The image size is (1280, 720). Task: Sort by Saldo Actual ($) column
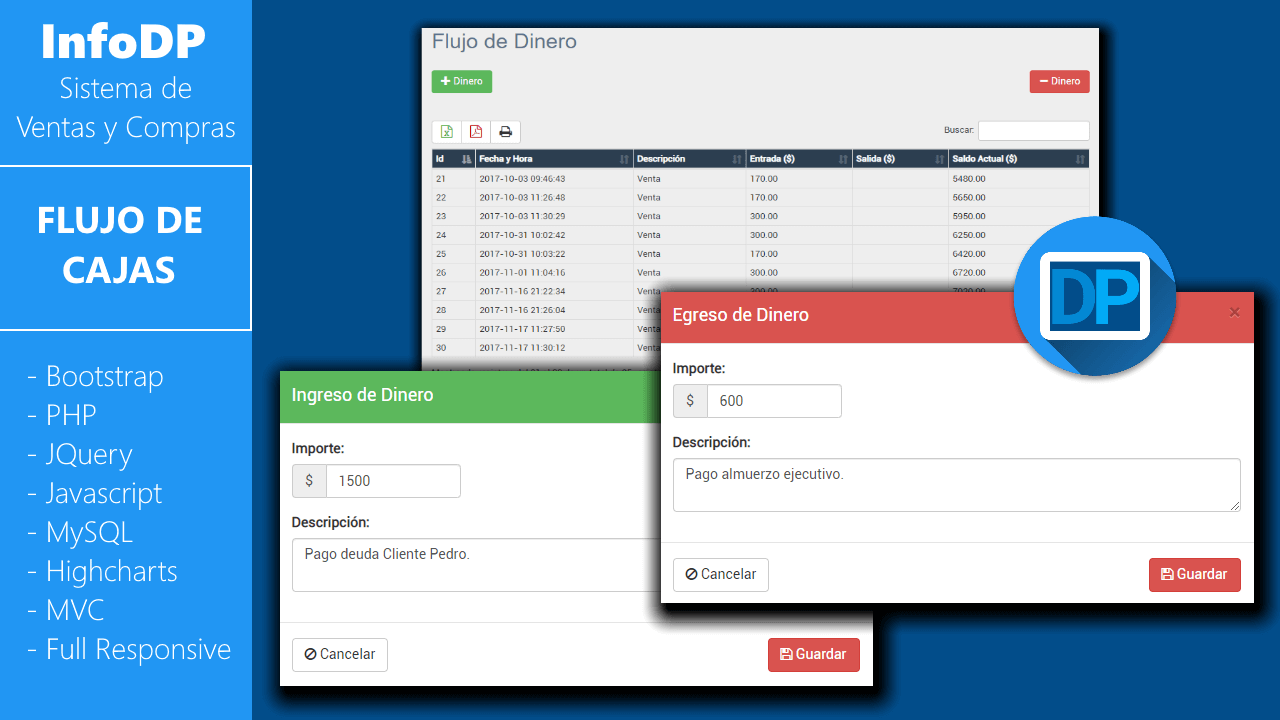coord(1017,159)
